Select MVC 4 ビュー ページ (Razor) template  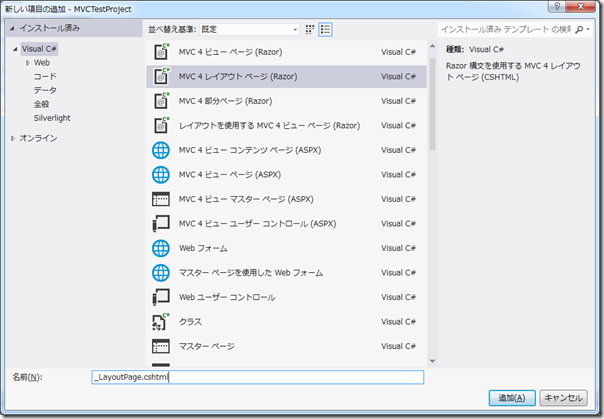[x=286, y=52]
